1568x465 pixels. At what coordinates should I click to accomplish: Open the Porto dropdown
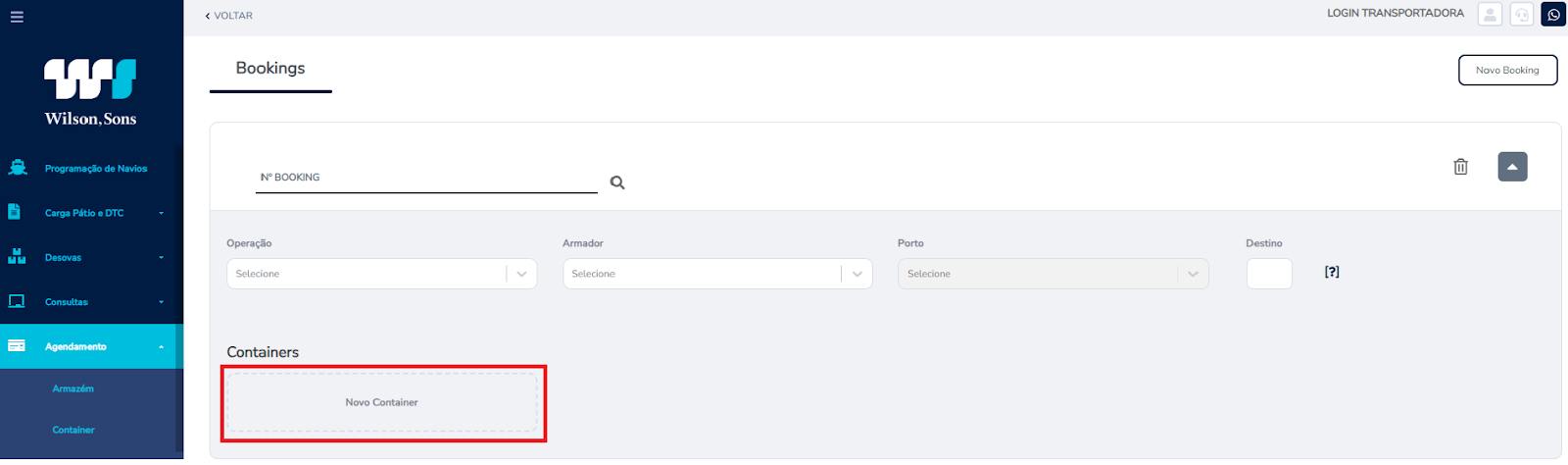pos(1053,274)
